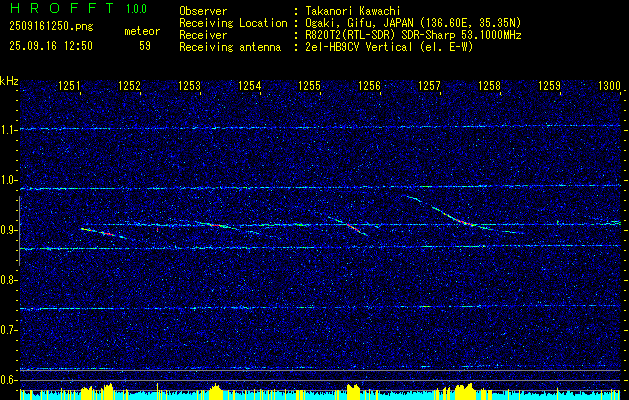Click the 1254 time marker
629x400 pixels.
coord(250,86)
